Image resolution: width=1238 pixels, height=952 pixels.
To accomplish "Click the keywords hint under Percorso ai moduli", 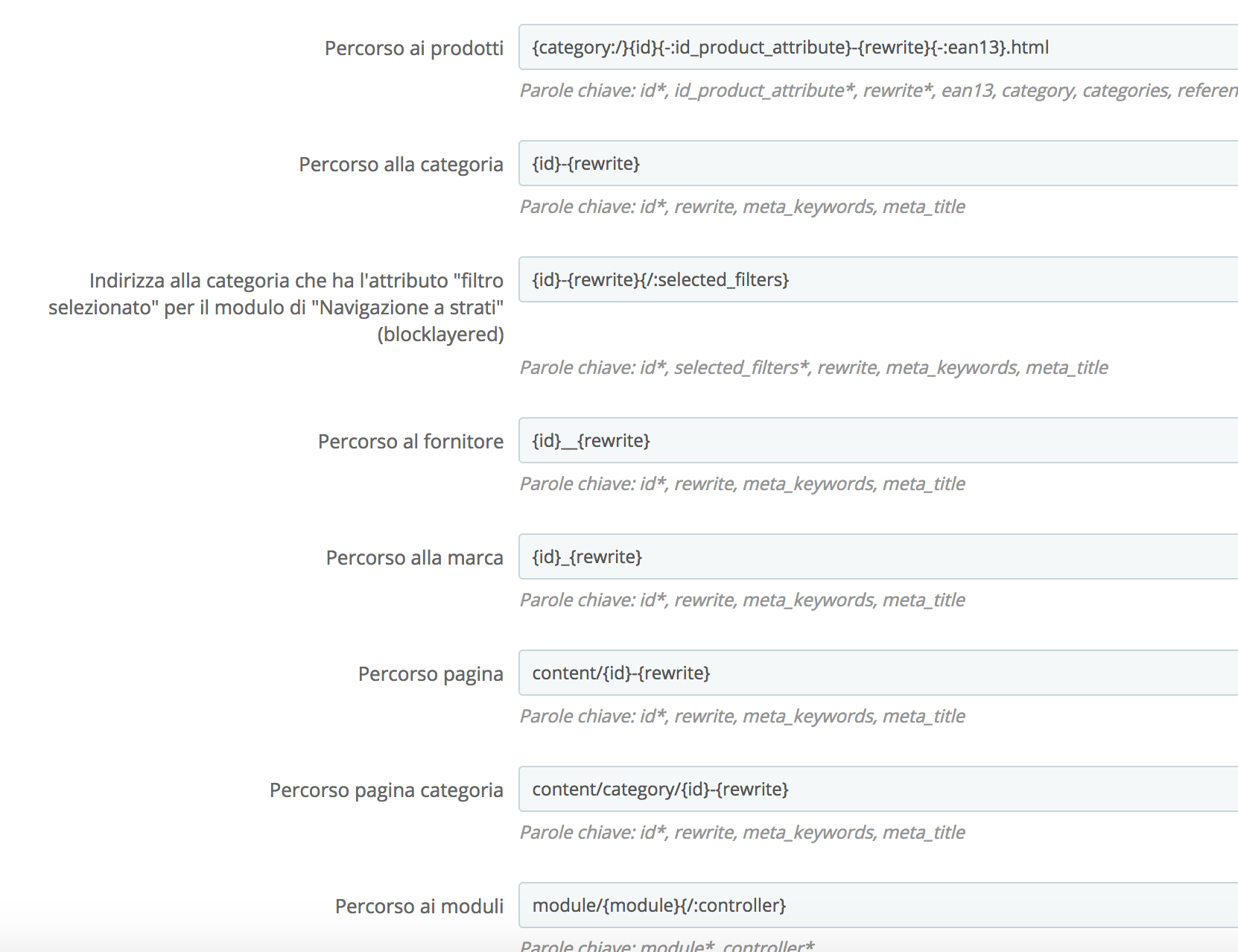I will point(667,945).
